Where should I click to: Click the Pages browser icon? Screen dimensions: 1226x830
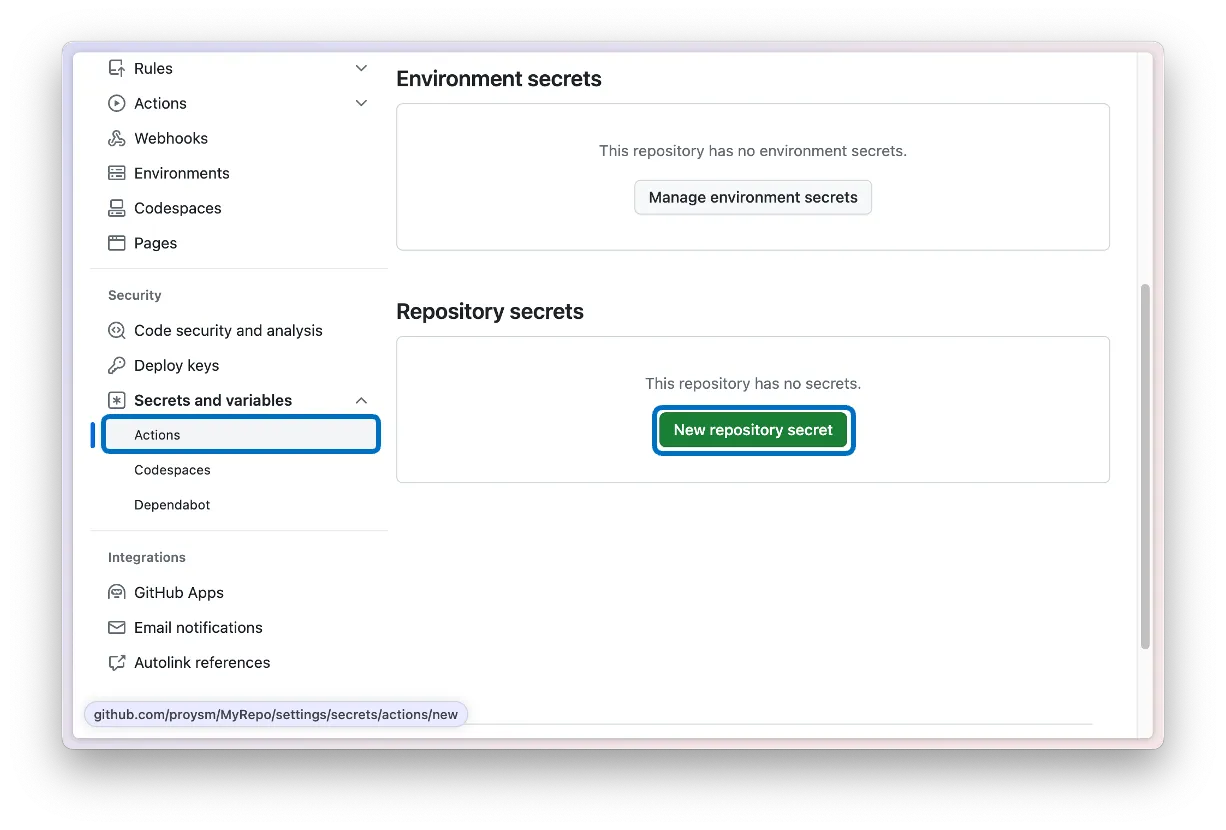(x=117, y=244)
